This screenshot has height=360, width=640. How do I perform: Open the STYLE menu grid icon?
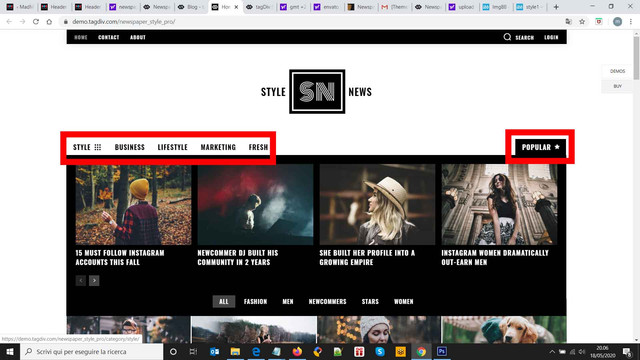(98, 147)
